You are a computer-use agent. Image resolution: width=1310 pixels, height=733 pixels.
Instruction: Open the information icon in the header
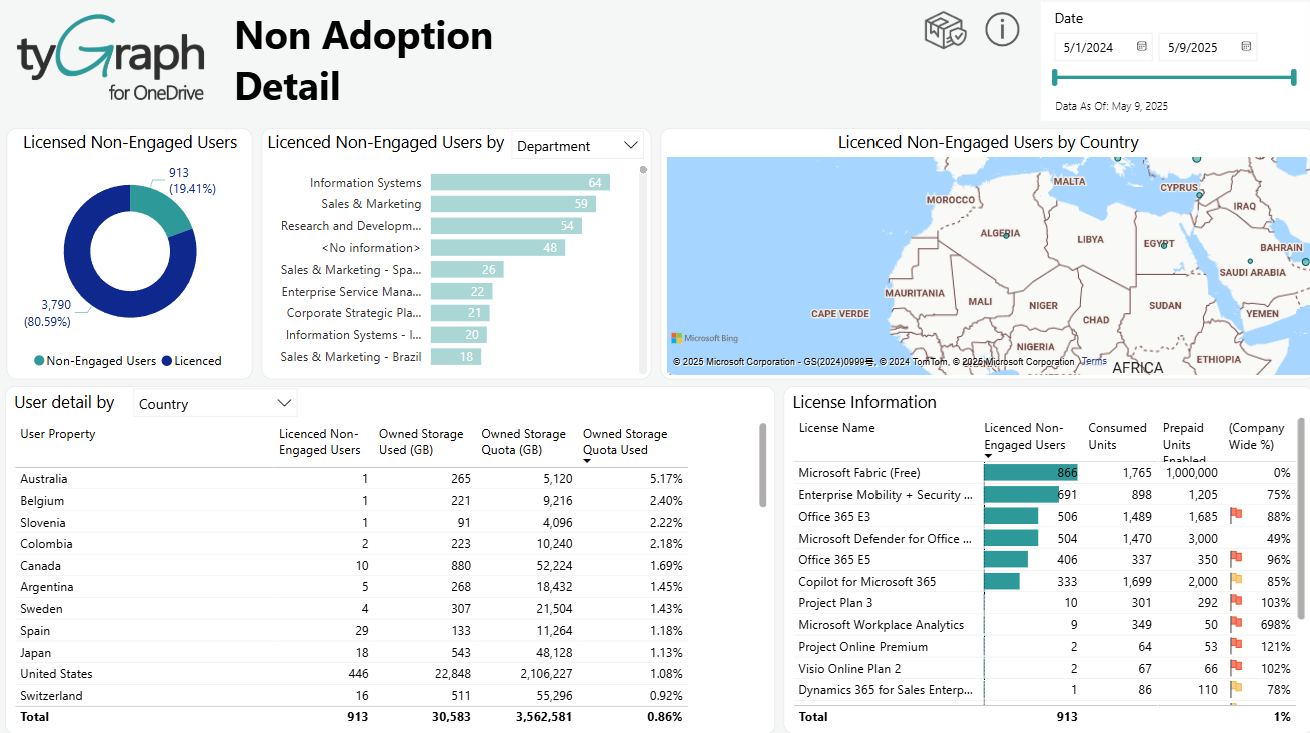tap(1002, 30)
